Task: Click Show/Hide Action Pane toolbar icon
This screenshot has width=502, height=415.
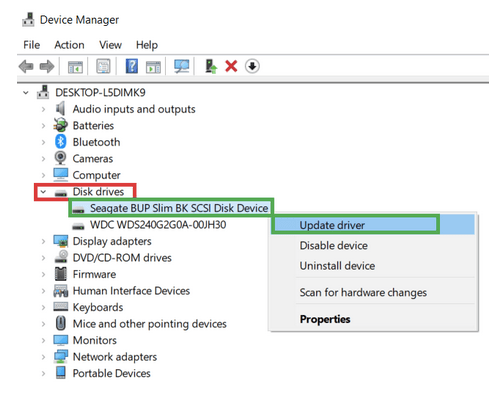Action: tap(153, 67)
